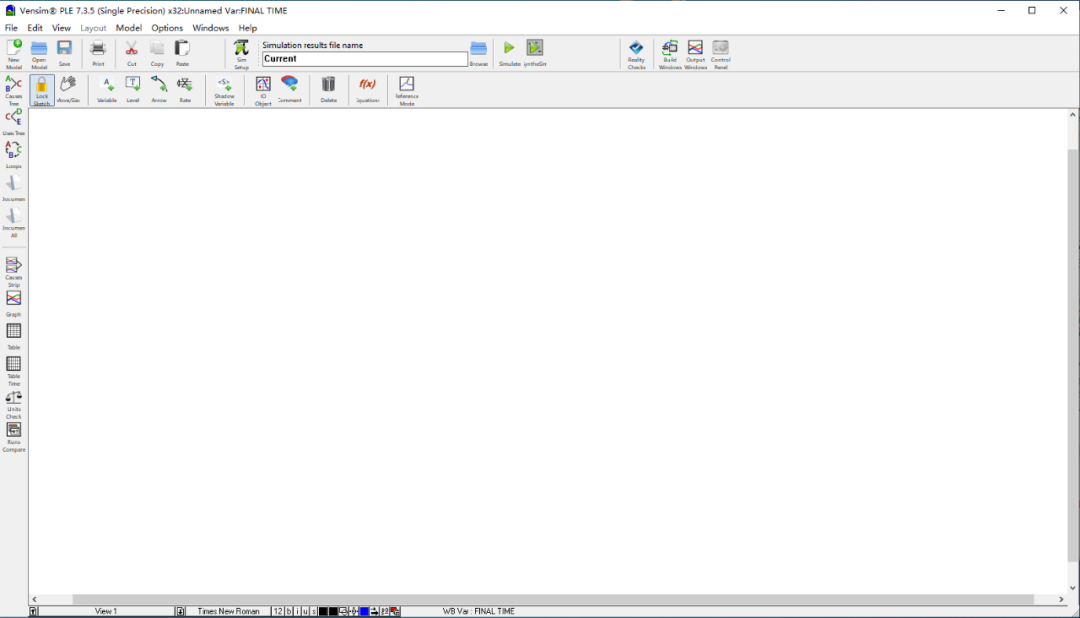This screenshot has height=618, width=1080.
Task: Click the simulation results file name field
Action: (x=365, y=59)
